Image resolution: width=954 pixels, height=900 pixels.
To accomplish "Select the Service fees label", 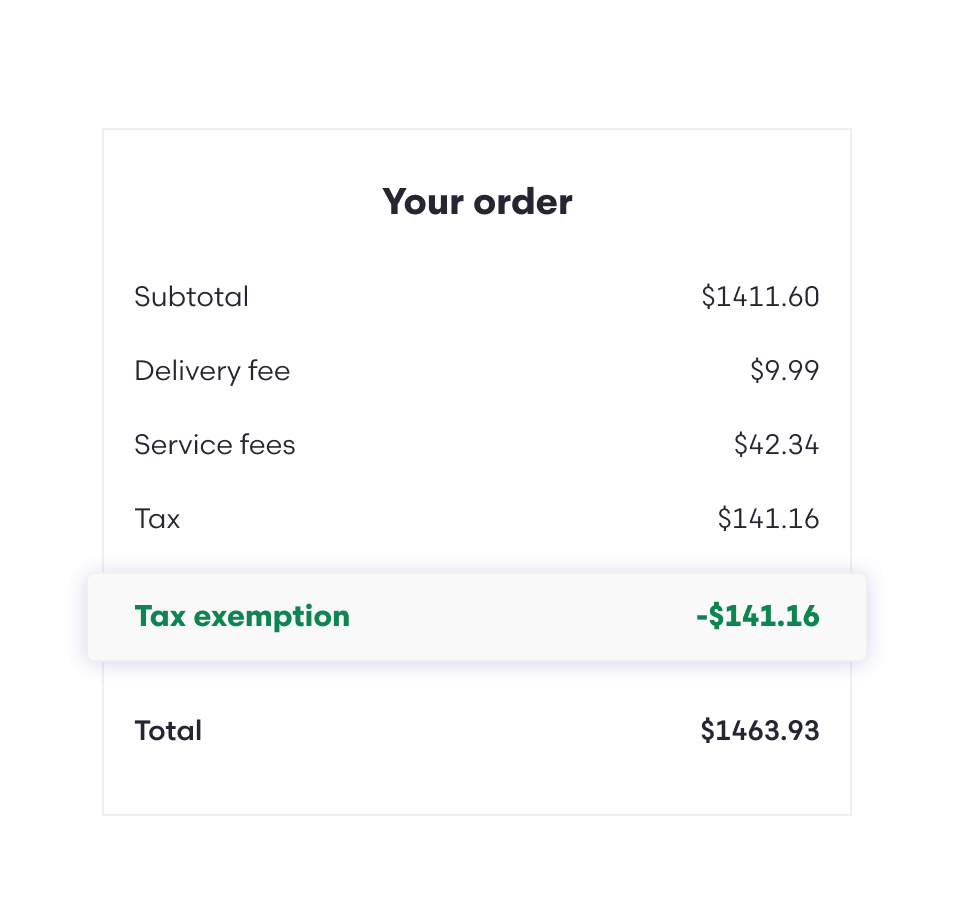I will click(x=215, y=445).
